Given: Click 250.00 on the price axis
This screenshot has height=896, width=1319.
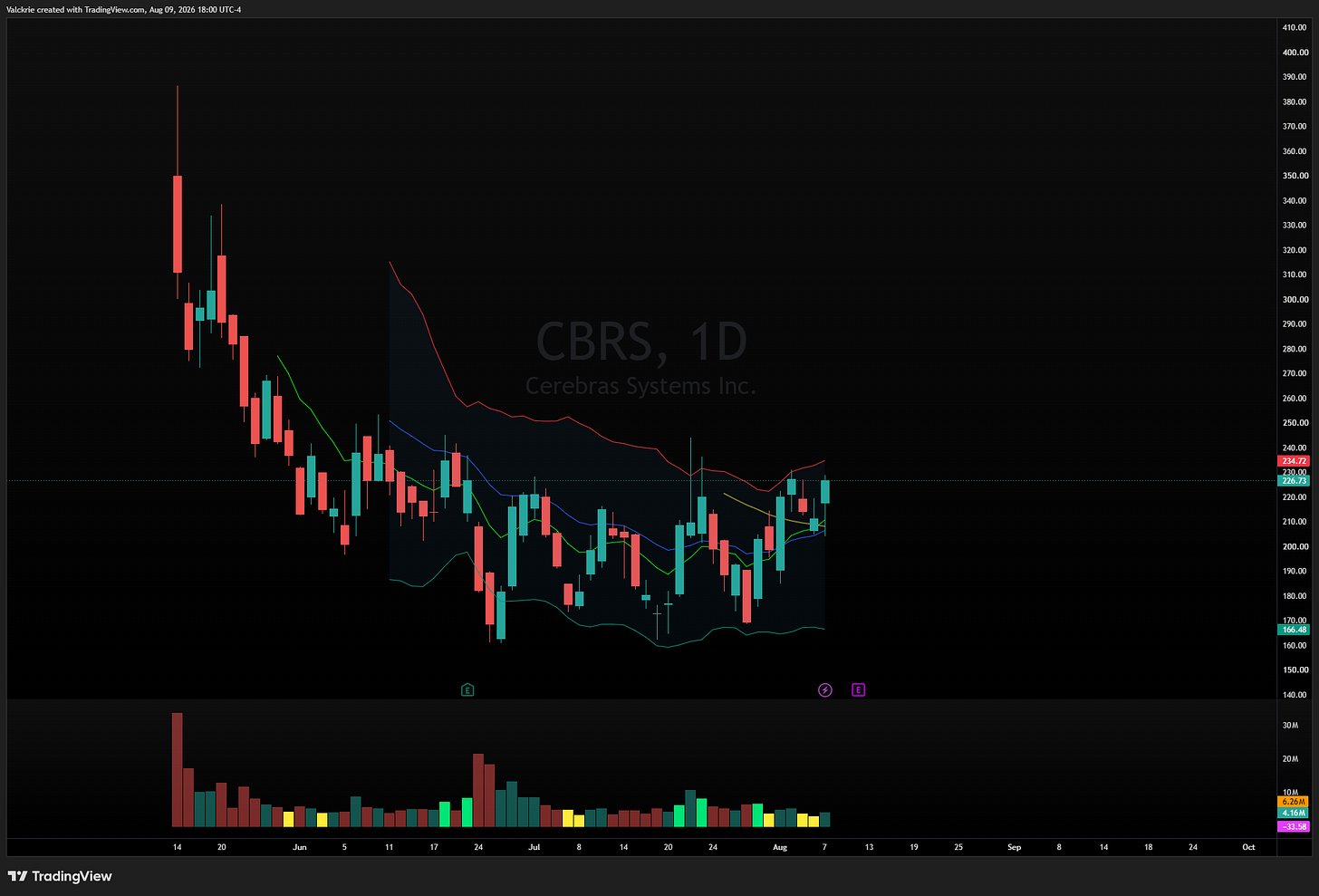Looking at the screenshot, I should 1295,423.
